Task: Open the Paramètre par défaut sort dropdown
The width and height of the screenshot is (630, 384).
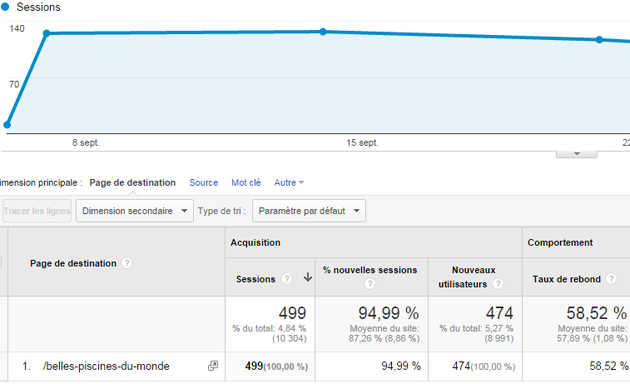Action: pyautogui.click(x=309, y=211)
